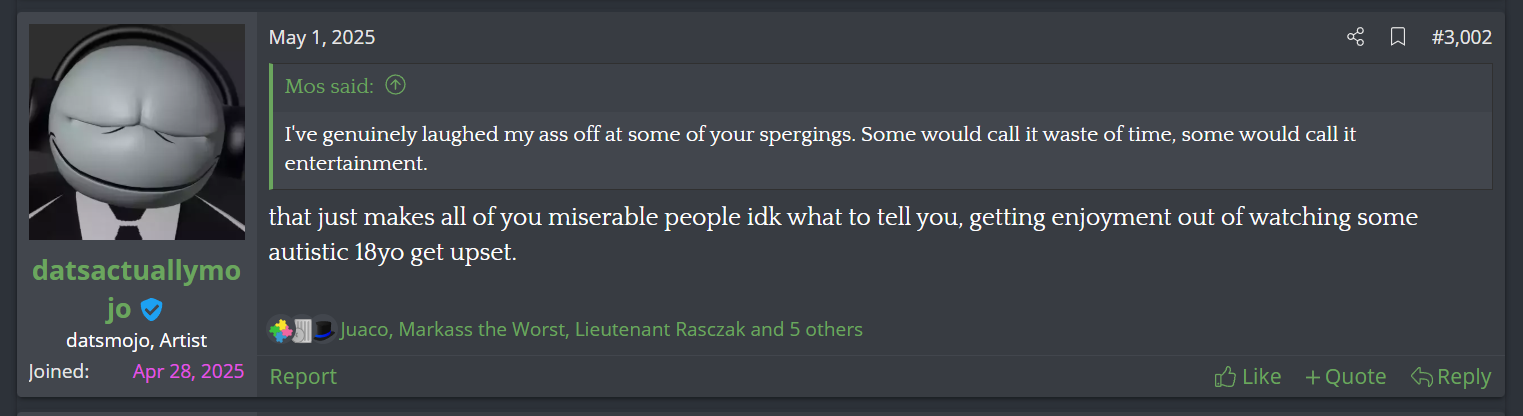Screen dimensions: 1523x416
Task: Like the post by datsactuallymojo
Action: (1247, 377)
